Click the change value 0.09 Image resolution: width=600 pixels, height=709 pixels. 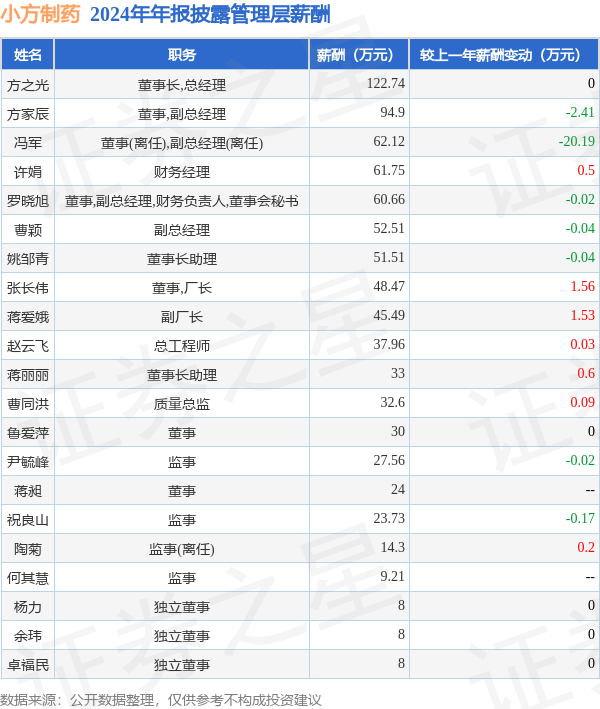(x=583, y=402)
